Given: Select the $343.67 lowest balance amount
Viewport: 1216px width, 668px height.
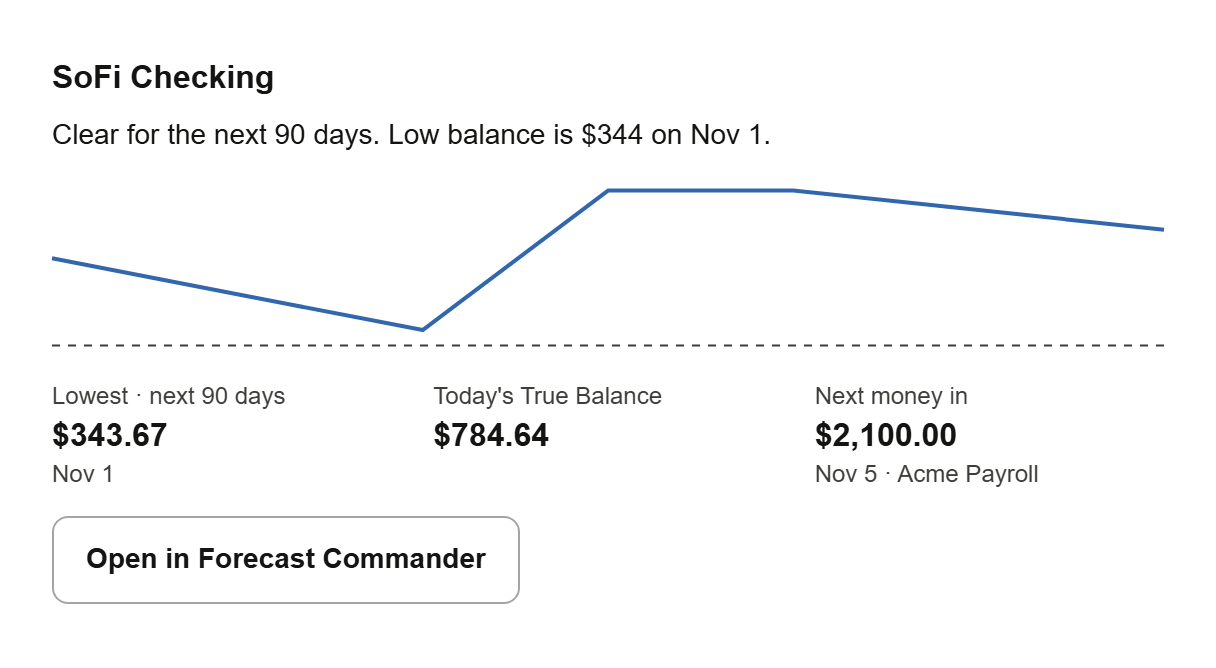Looking at the screenshot, I should 110,435.
